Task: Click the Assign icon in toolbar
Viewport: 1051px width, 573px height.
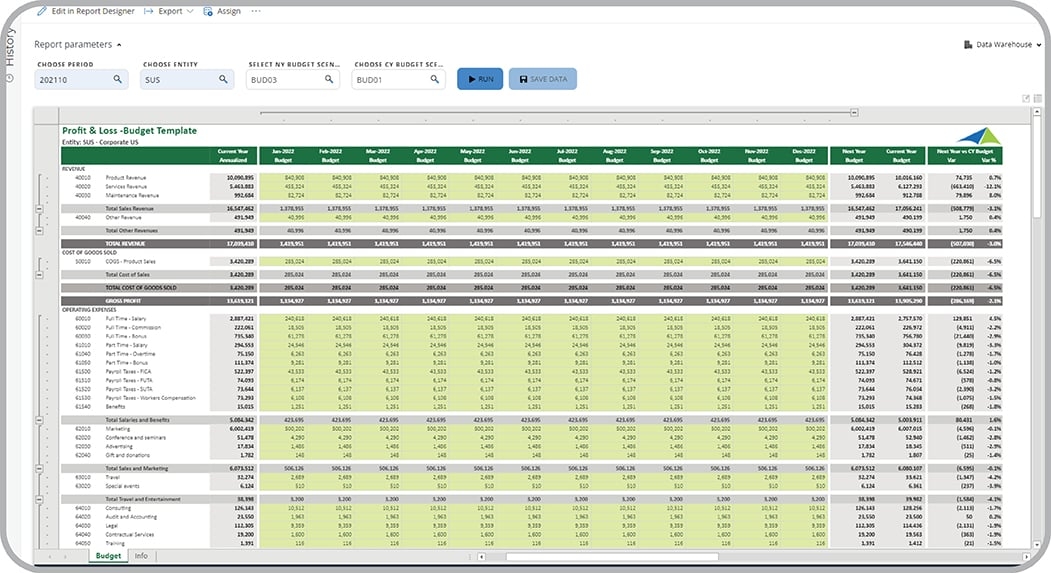Action: coord(208,11)
